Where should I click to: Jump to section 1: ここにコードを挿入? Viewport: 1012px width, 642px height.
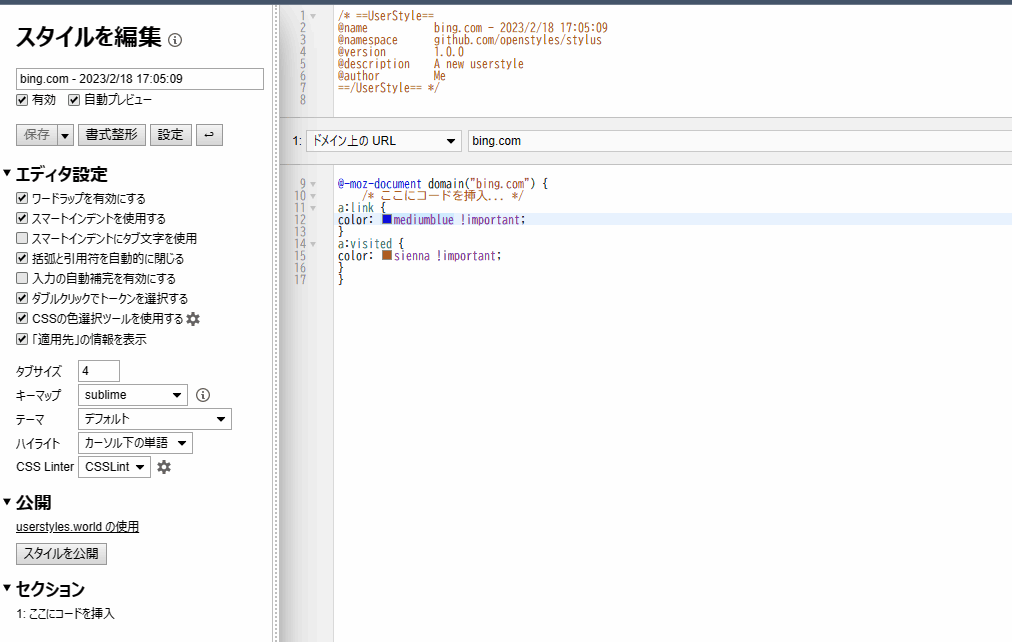[65, 613]
